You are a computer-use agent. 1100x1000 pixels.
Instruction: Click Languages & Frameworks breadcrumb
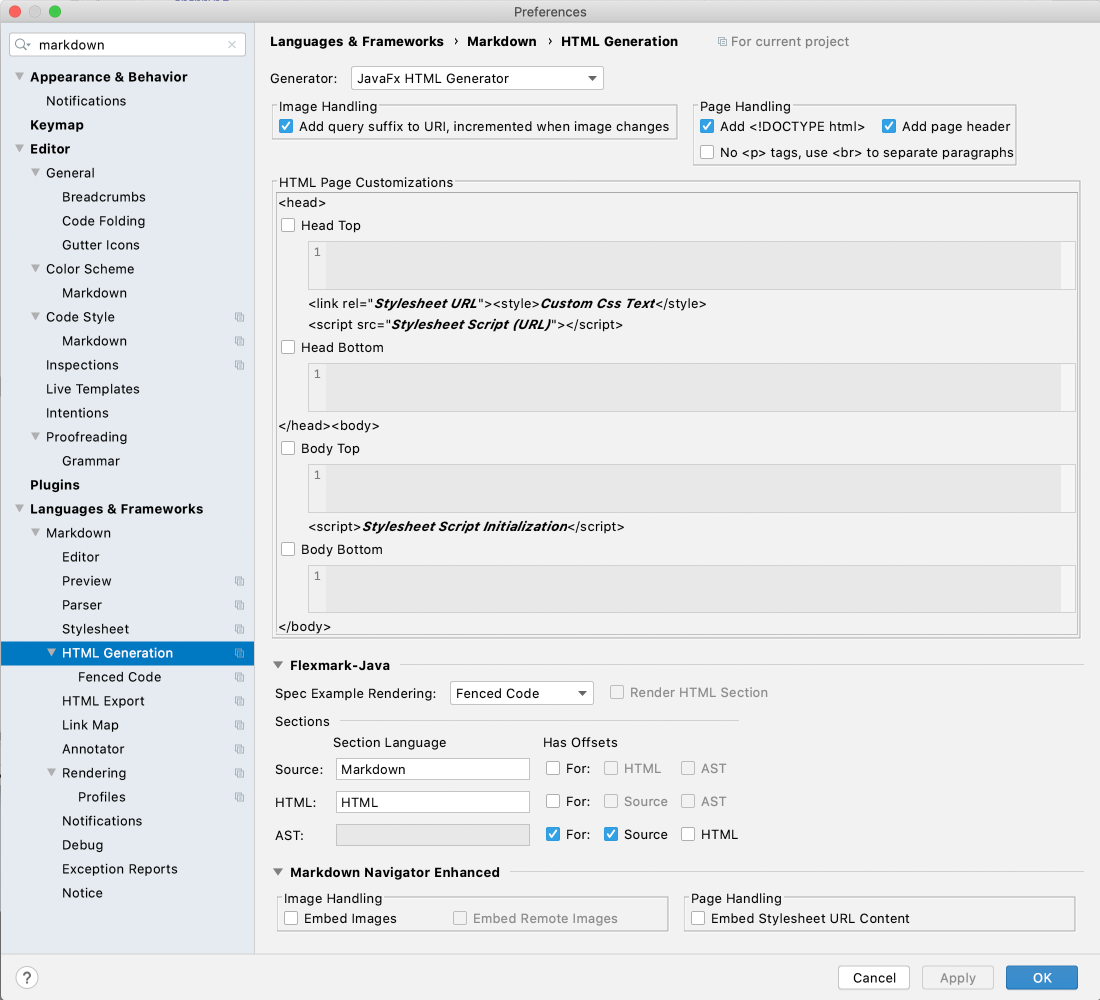point(356,41)
